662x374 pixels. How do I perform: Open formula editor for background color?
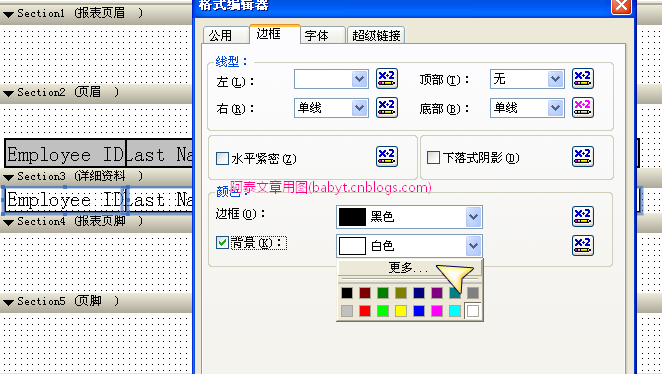click(583, 246)
